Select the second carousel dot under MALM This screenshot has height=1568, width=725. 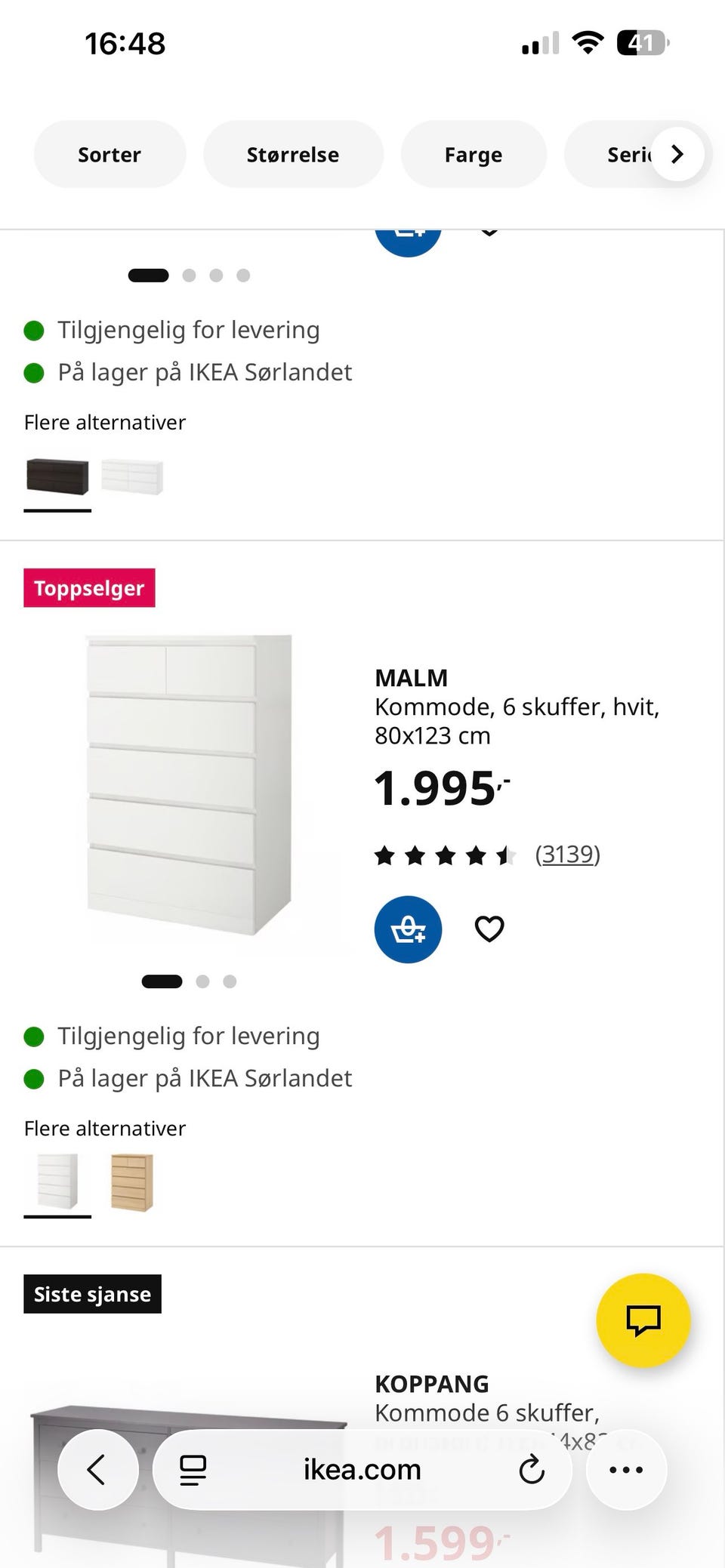pyautogui.click(x=202, y=981)
